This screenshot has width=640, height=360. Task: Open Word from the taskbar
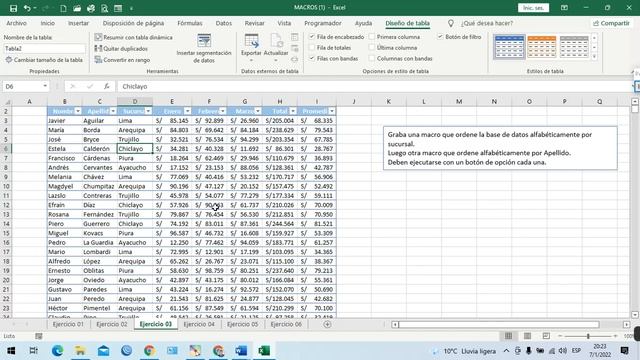click(241, 351)
